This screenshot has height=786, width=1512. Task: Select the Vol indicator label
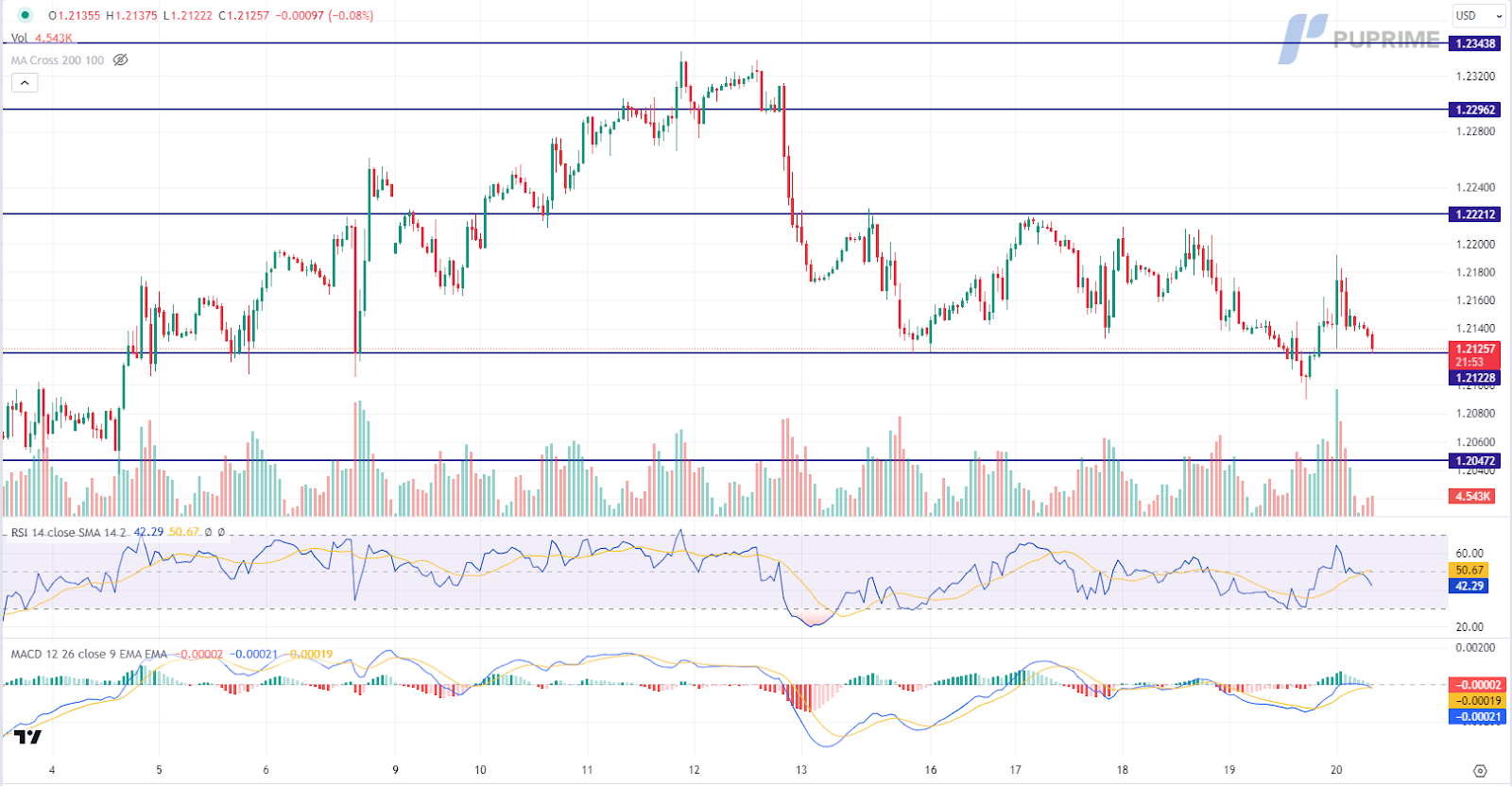19,38
